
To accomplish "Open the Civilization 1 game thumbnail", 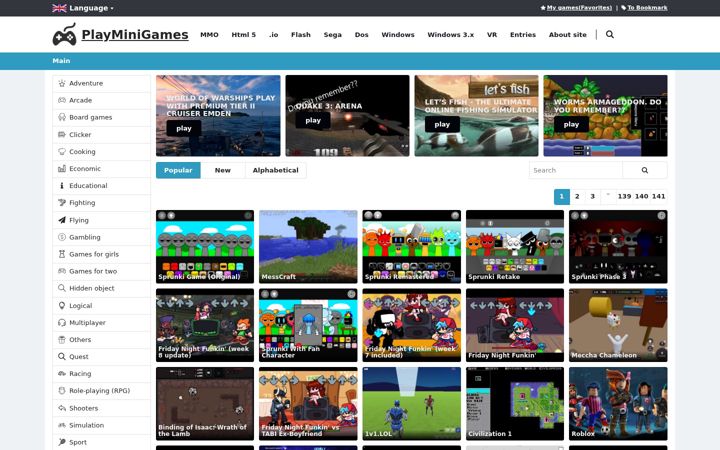I will (x=515, y=404).
